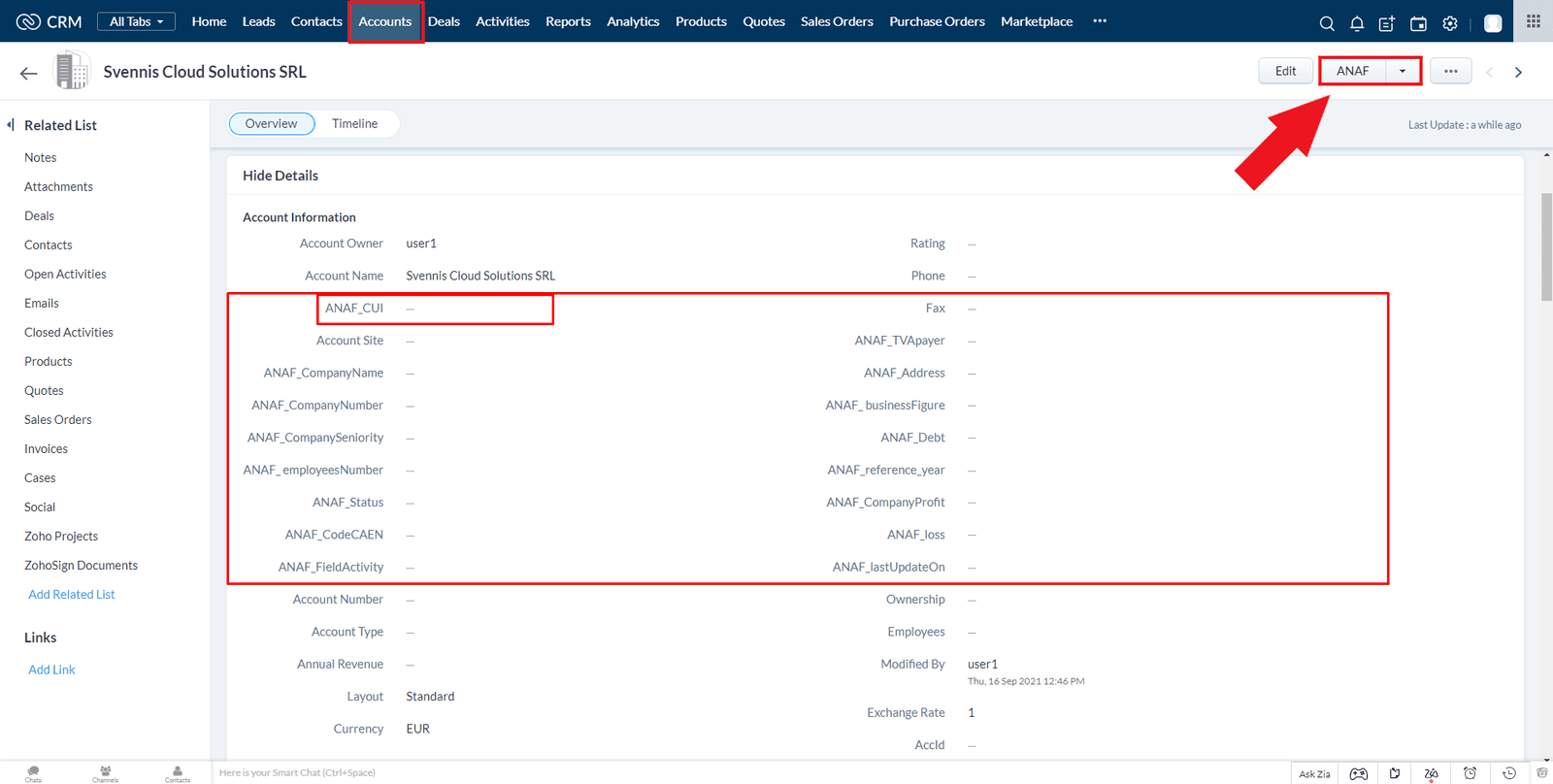Click the Add Link link
This screenshot has height=784, width=1553.
tap(51, 670)
